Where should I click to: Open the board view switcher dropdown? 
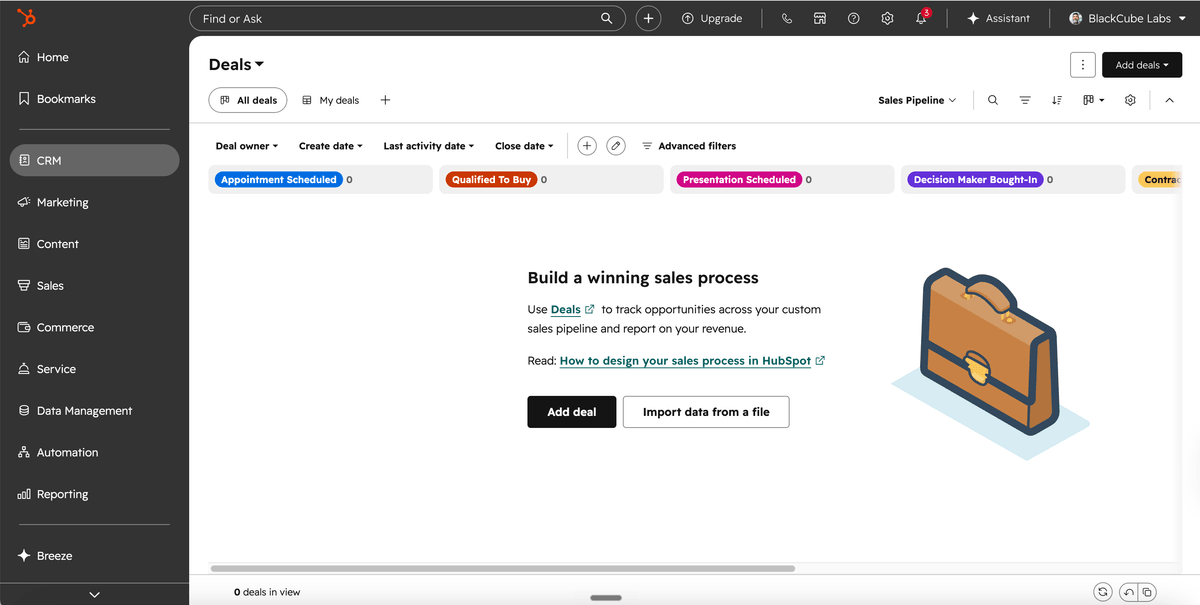1094,100
